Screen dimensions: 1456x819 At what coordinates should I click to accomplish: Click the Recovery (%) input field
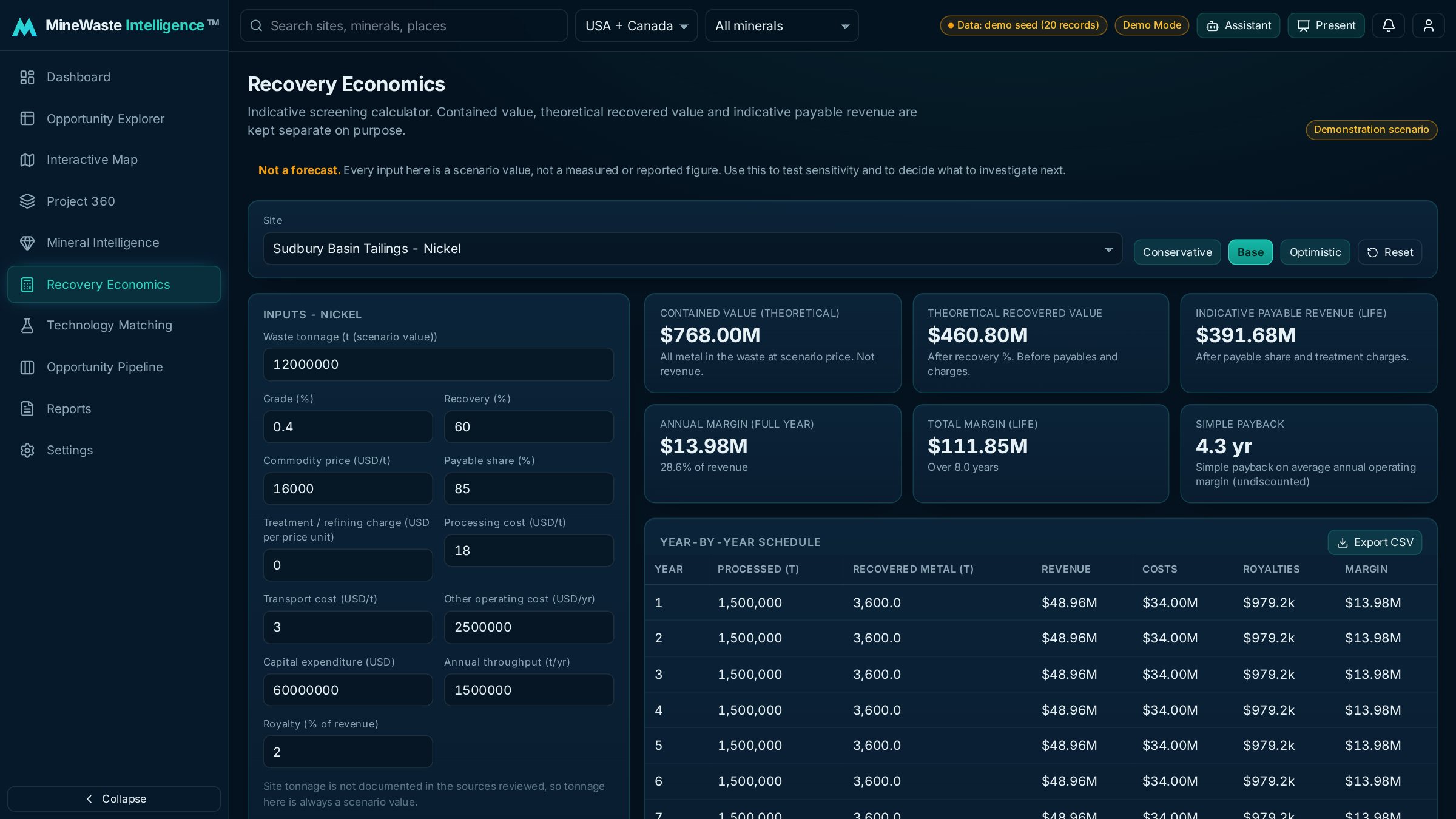pos(528,426)
